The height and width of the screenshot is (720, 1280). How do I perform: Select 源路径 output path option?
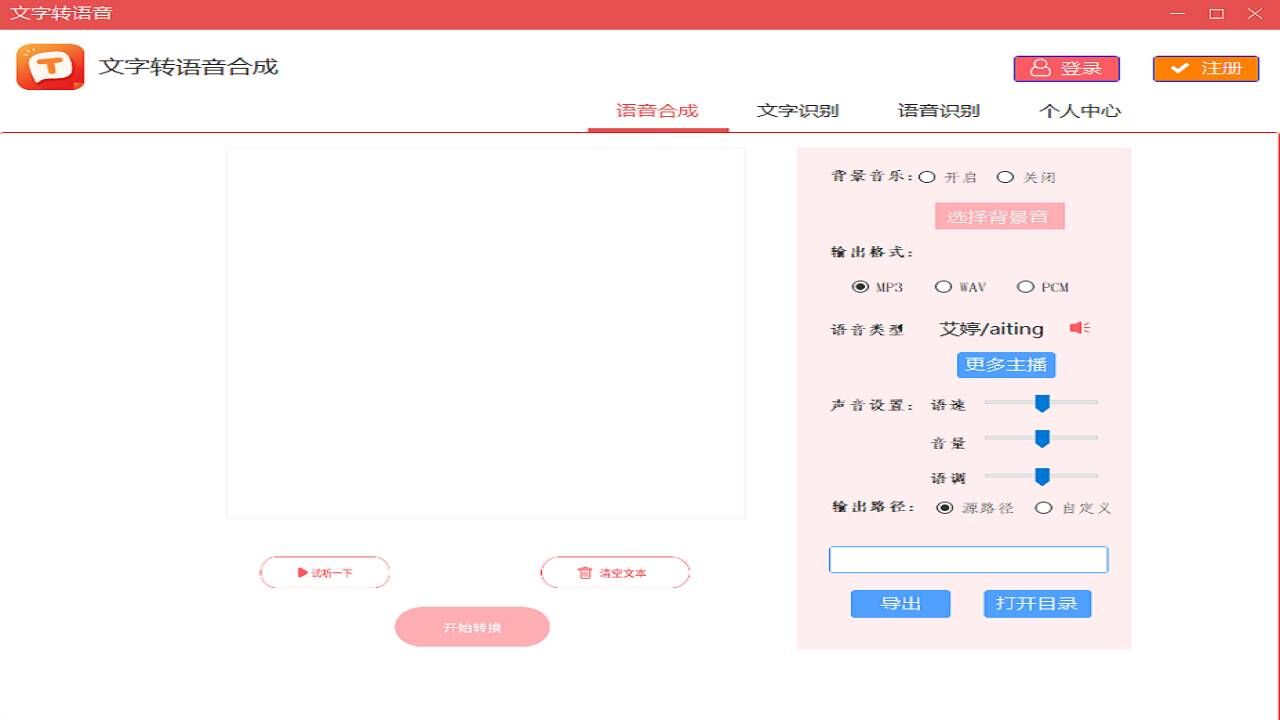946,507
